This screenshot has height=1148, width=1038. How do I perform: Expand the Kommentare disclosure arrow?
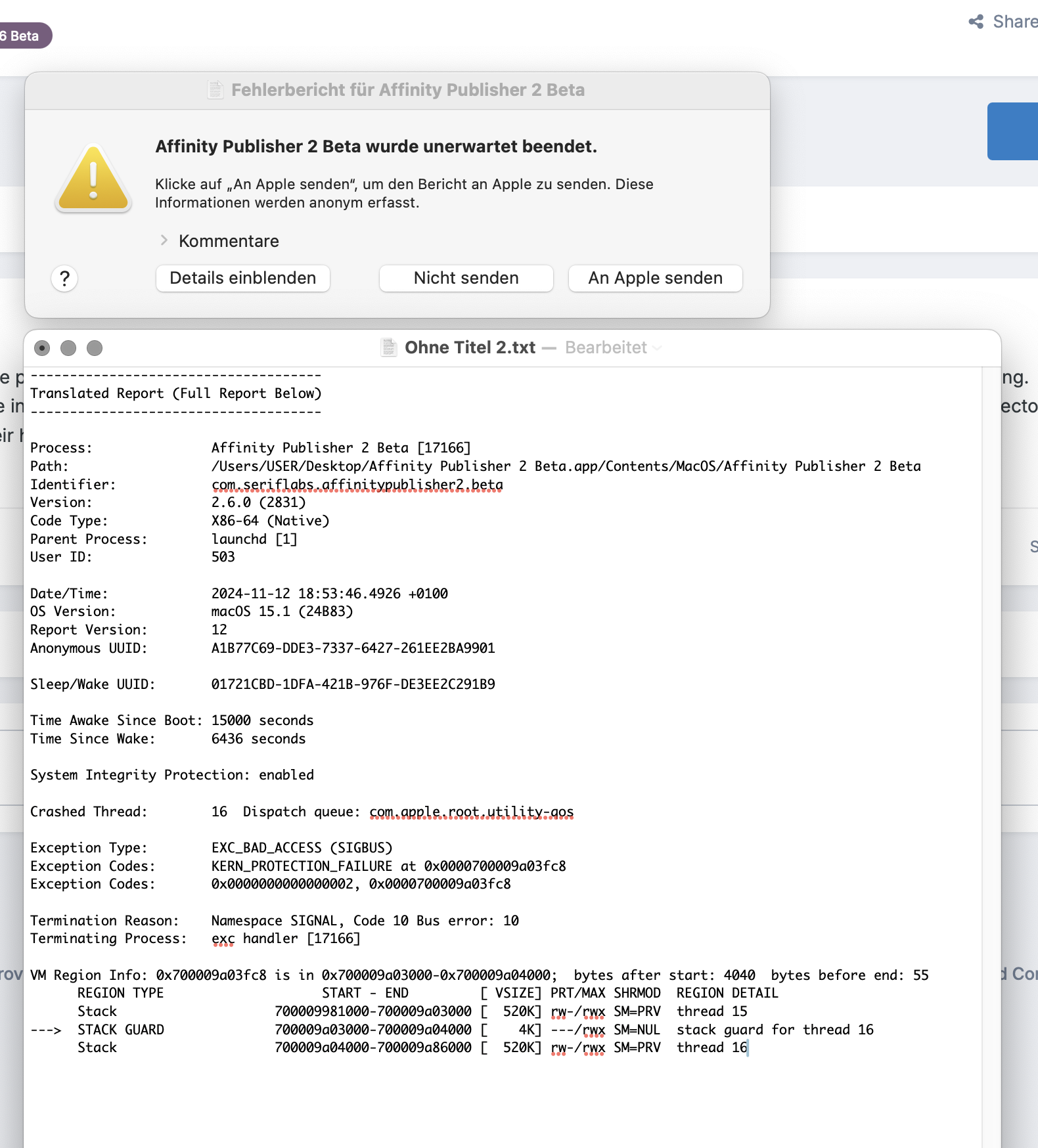coord(164,240)
